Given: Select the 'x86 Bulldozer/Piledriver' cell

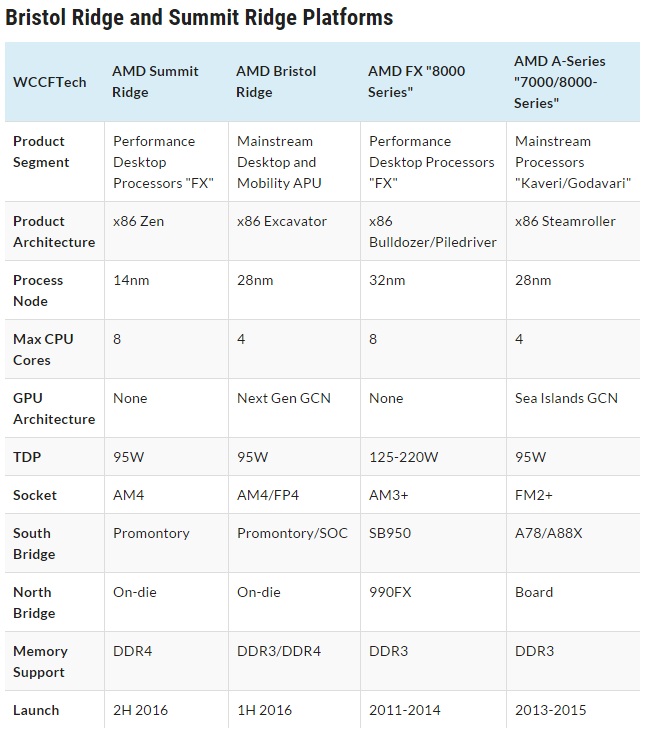Looking at the screenshot, I should pyautogui.click(x=432, y=231).
